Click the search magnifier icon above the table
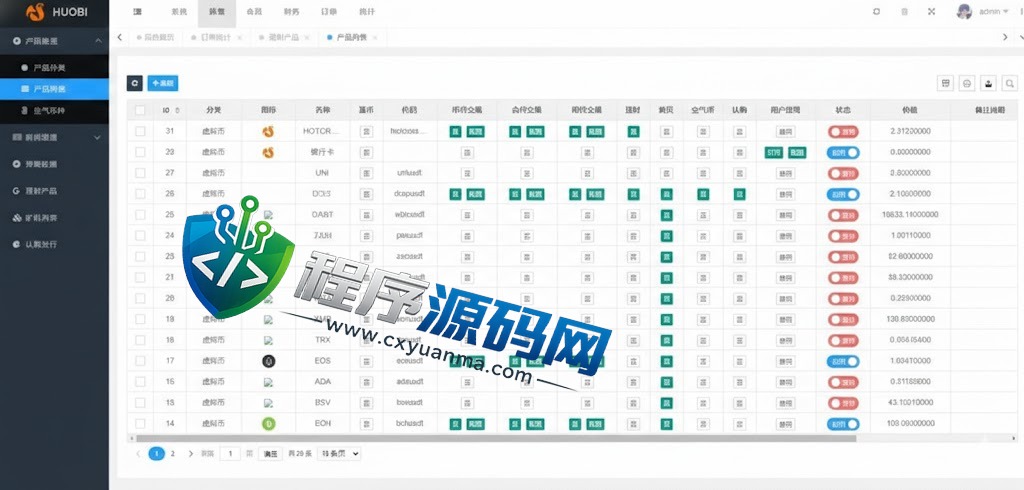The height and width of the screenshot is (490, 1024). click(x=1010, y=83)
